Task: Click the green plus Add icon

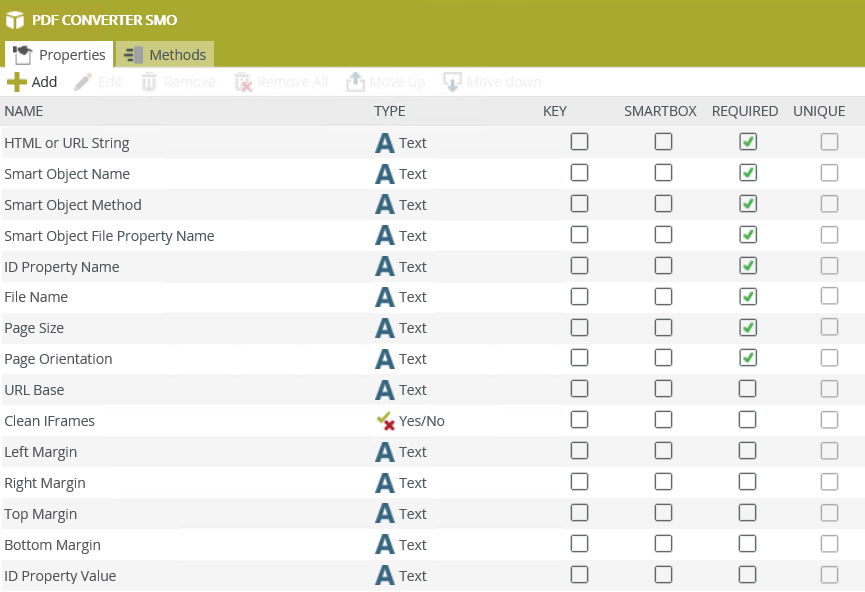Action: [17, 82]
